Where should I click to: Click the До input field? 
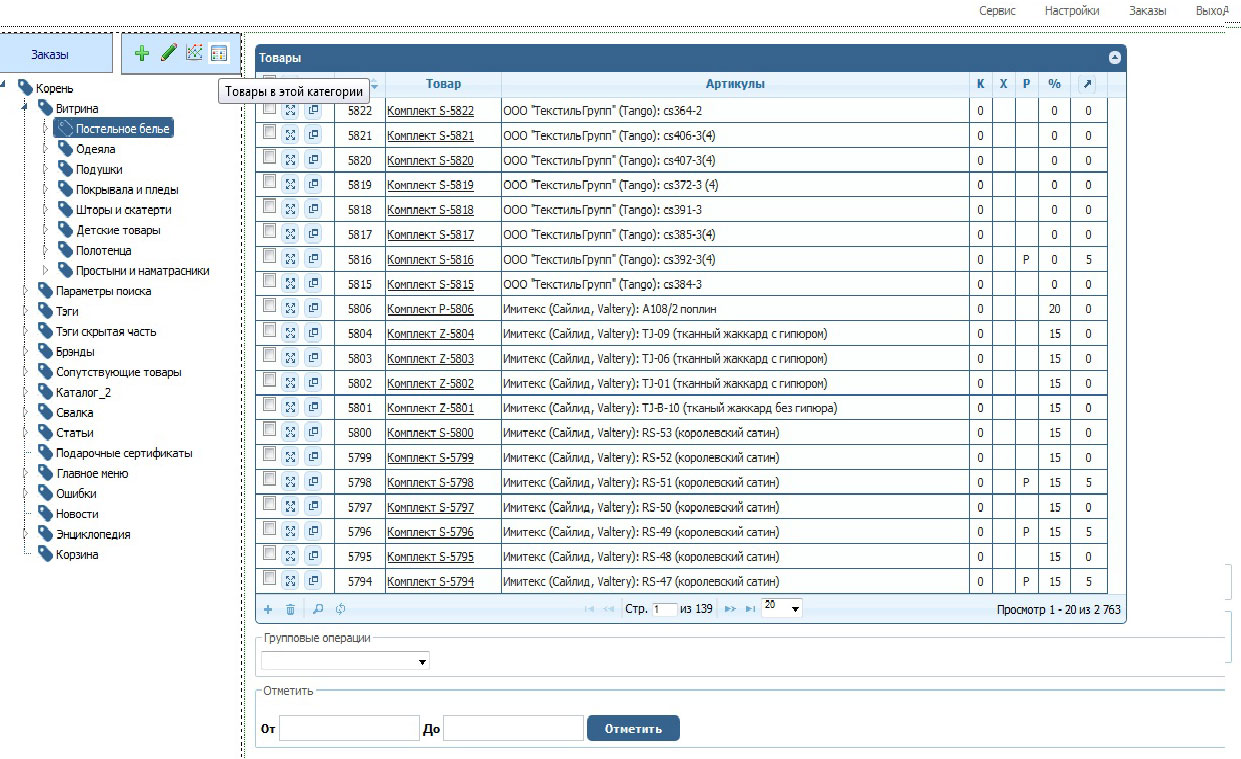[513, 728]
